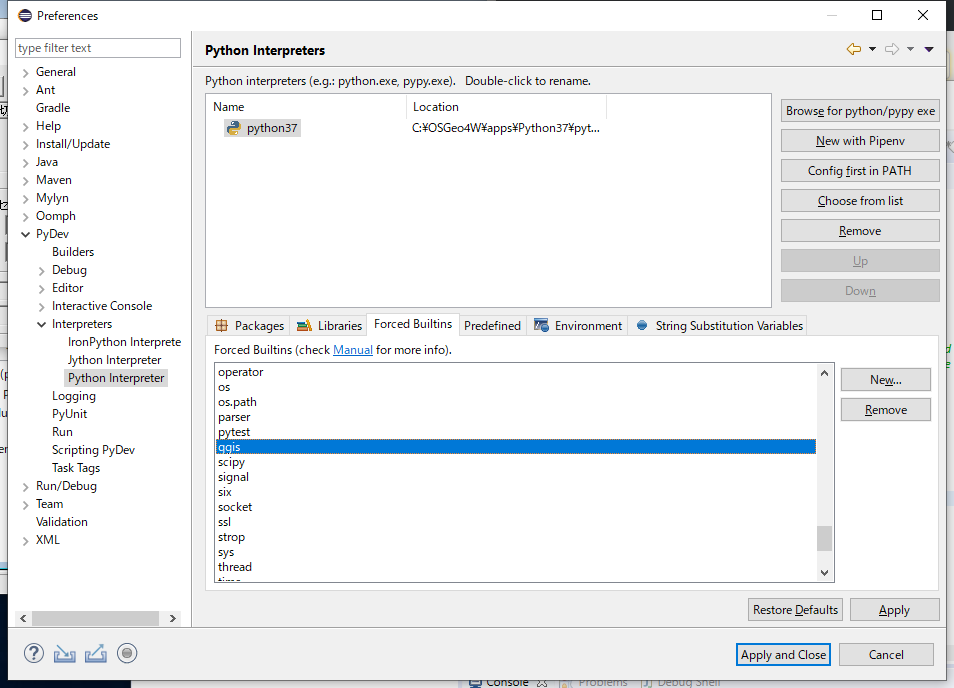Click Apply and Close button
The height and width of the screenshot is (688, 954).
(x=783, y=655)
